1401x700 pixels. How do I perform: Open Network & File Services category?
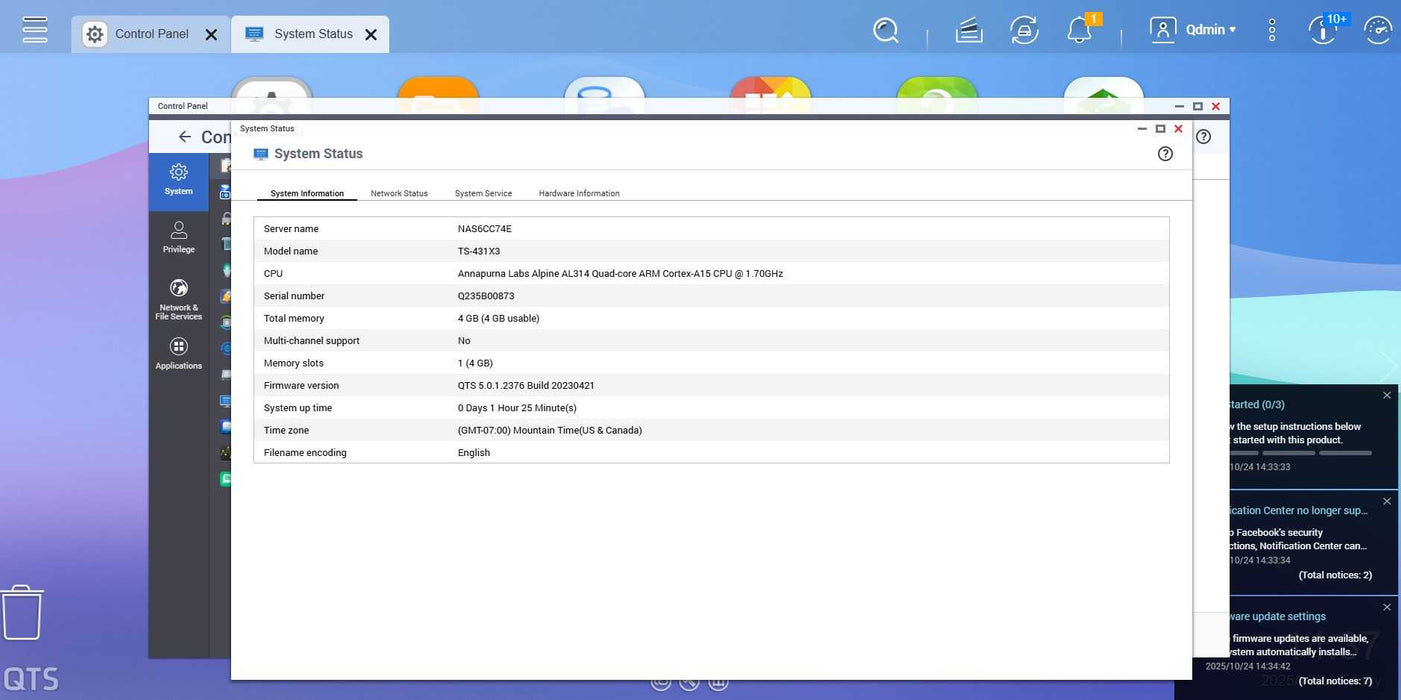point(179,299)
